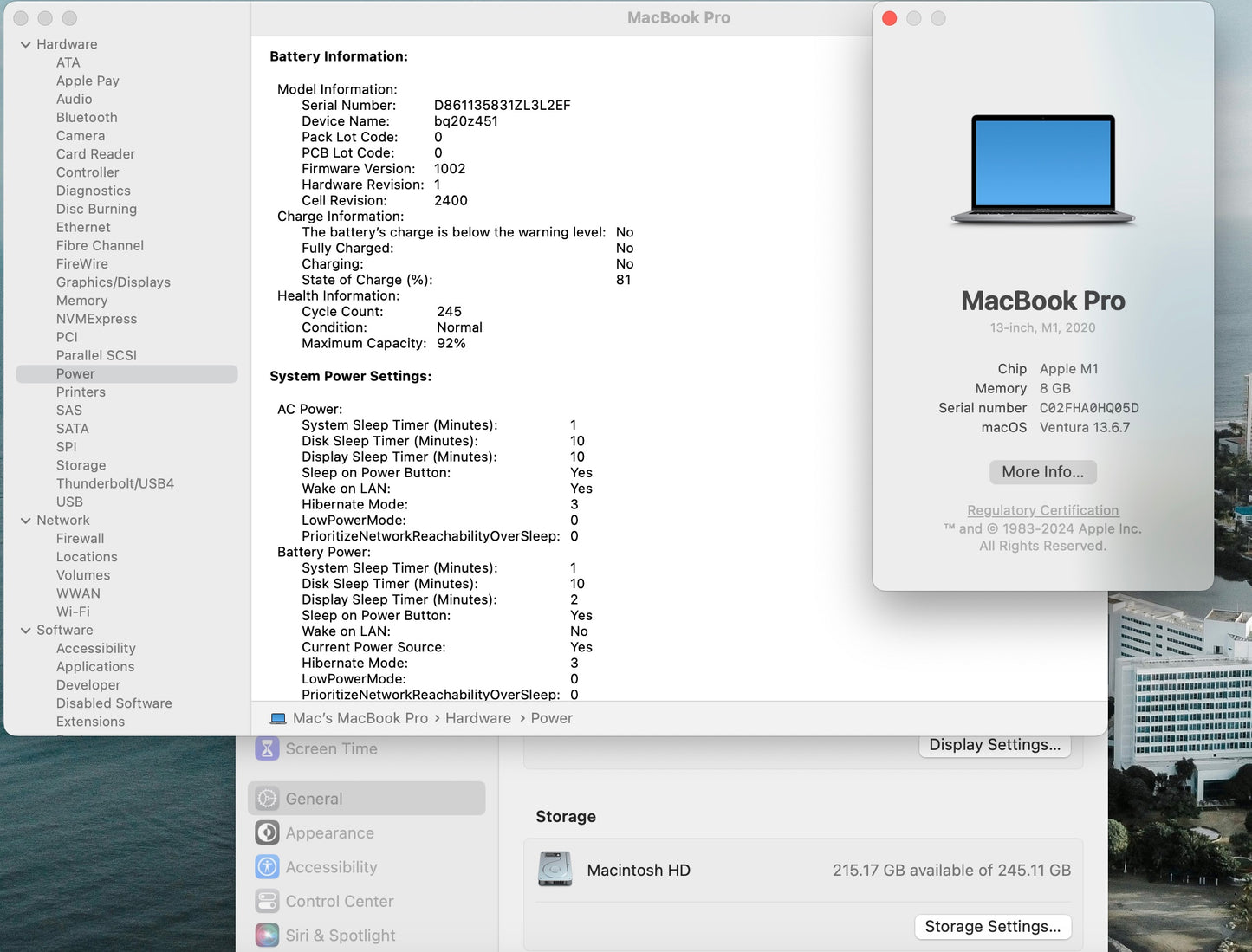Select Storage in System Information sidebar
The width and height of the screenshot is (1252, 952).
[81, 465]
